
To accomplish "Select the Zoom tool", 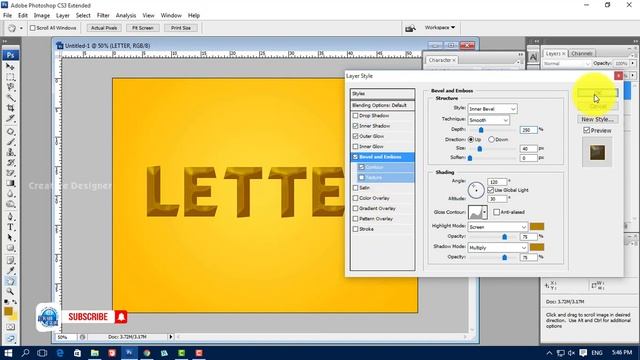I will 11,291.
